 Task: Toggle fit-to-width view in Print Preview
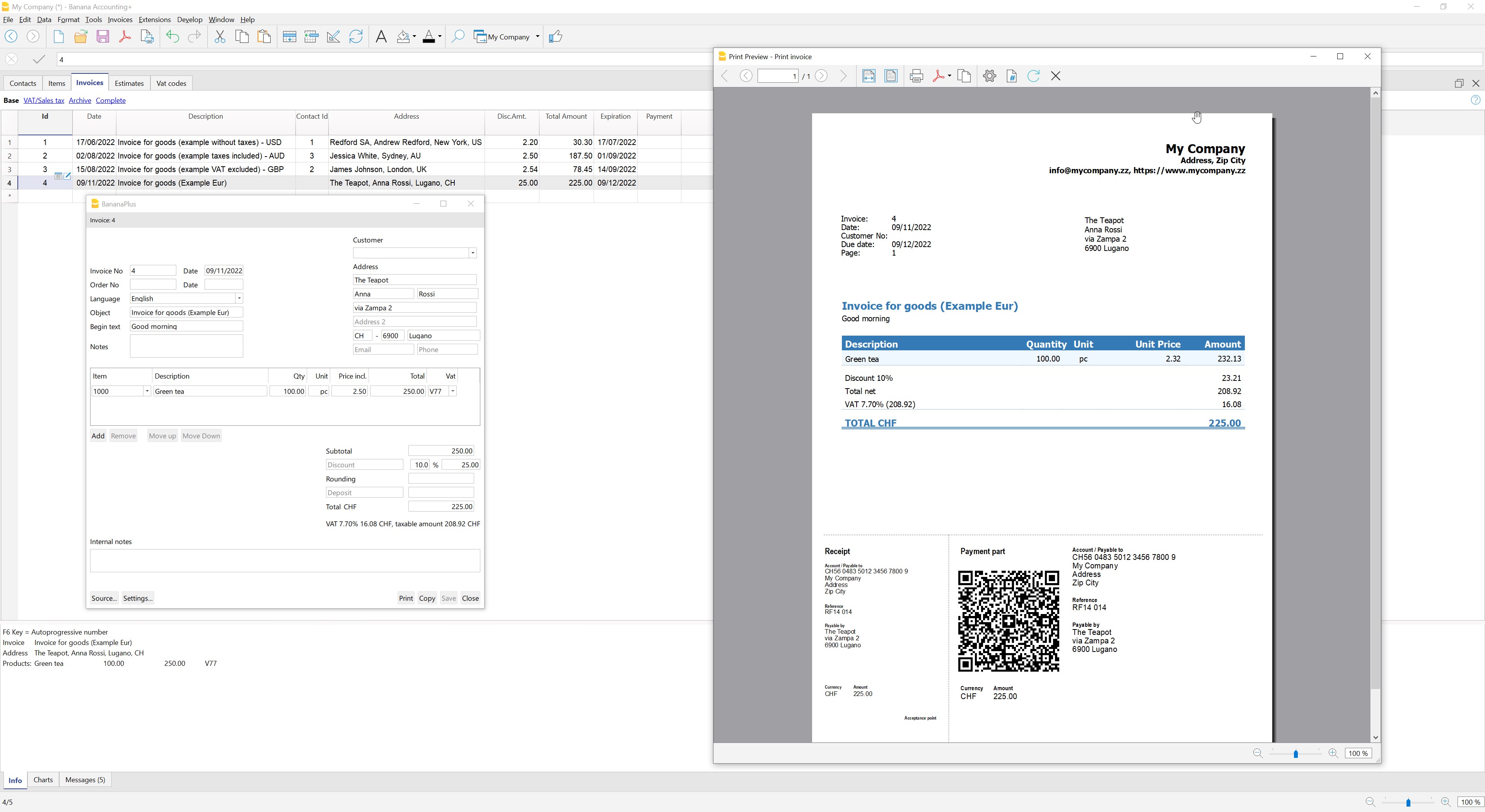[x=869, y=76]
